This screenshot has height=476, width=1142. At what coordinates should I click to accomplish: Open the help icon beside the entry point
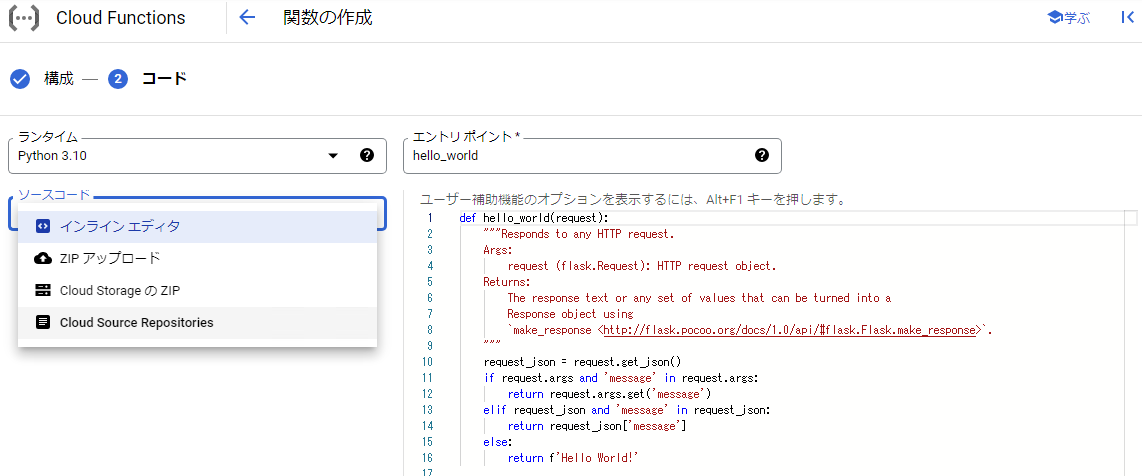click(762, 155)
